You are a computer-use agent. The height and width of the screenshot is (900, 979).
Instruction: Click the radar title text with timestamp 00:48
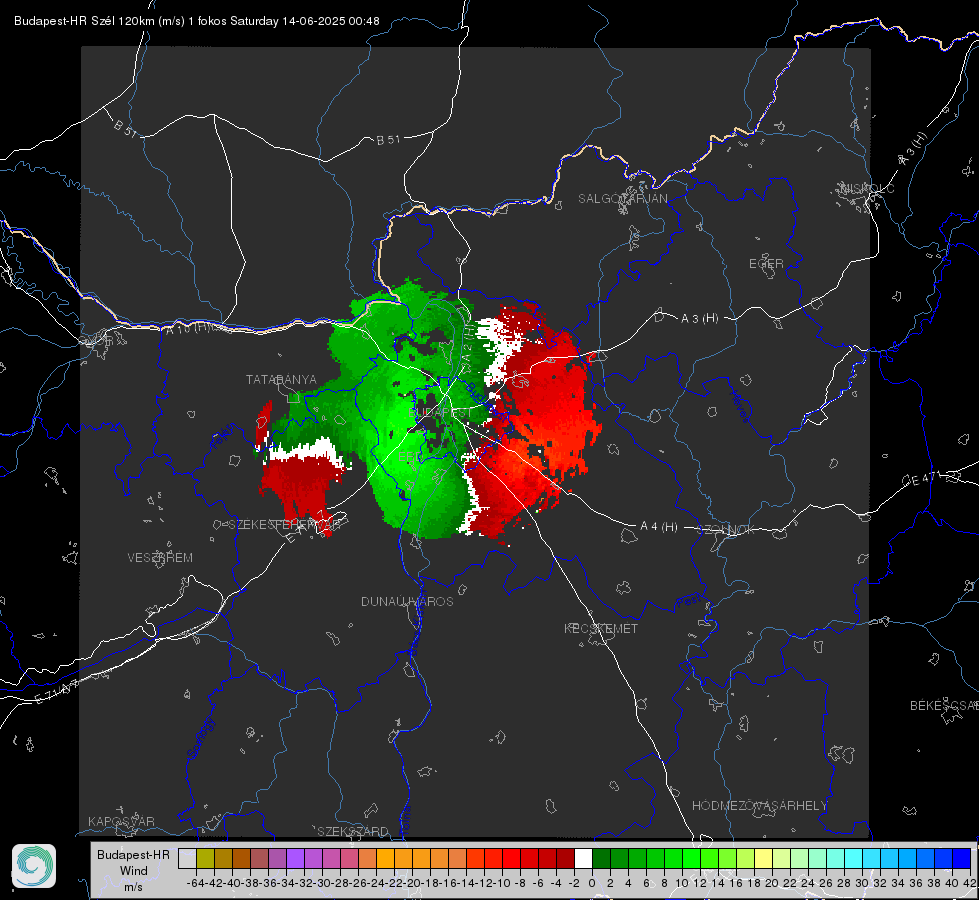click(197, 21)
